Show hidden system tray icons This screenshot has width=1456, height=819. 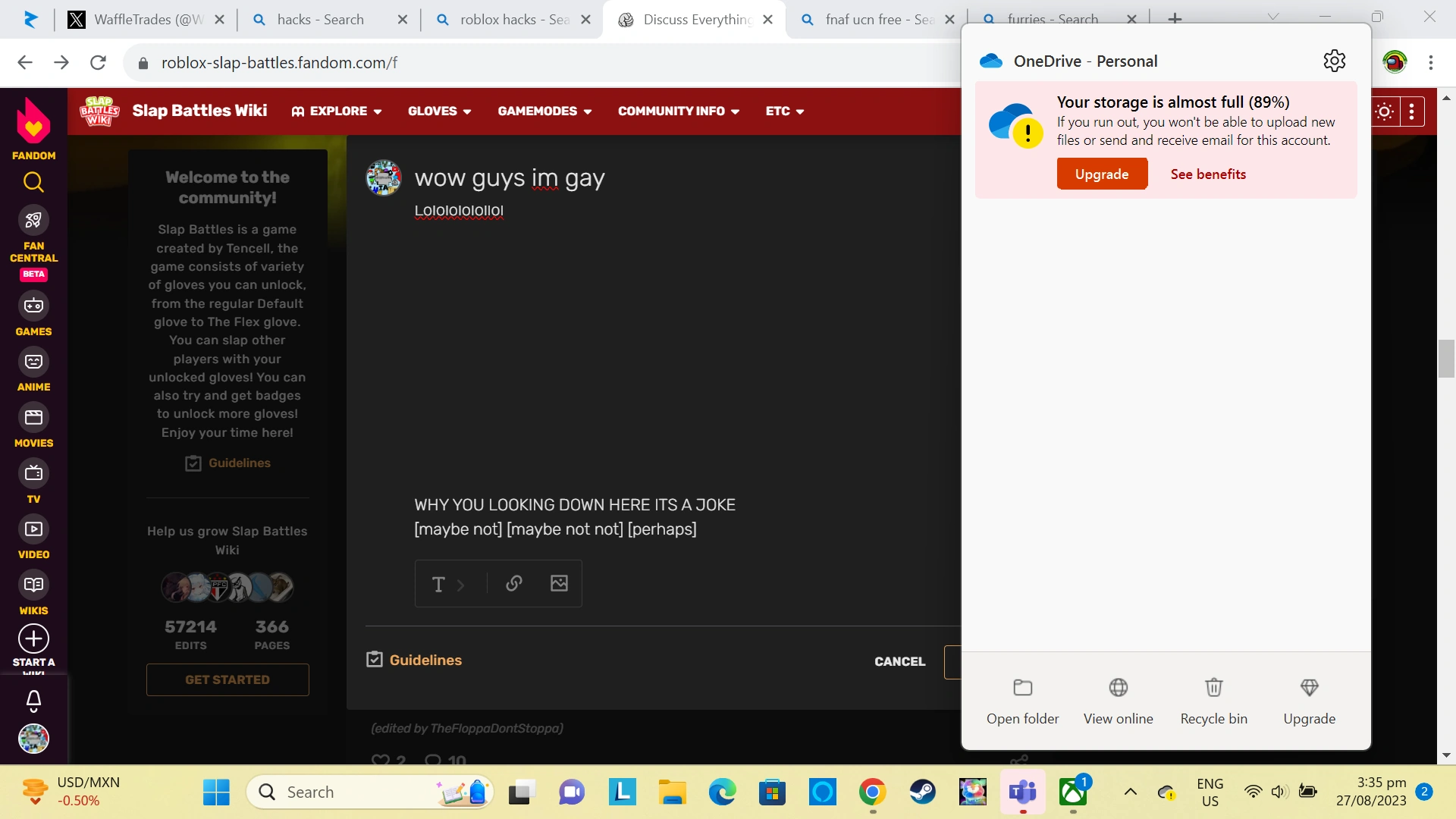pos(1130,792)
